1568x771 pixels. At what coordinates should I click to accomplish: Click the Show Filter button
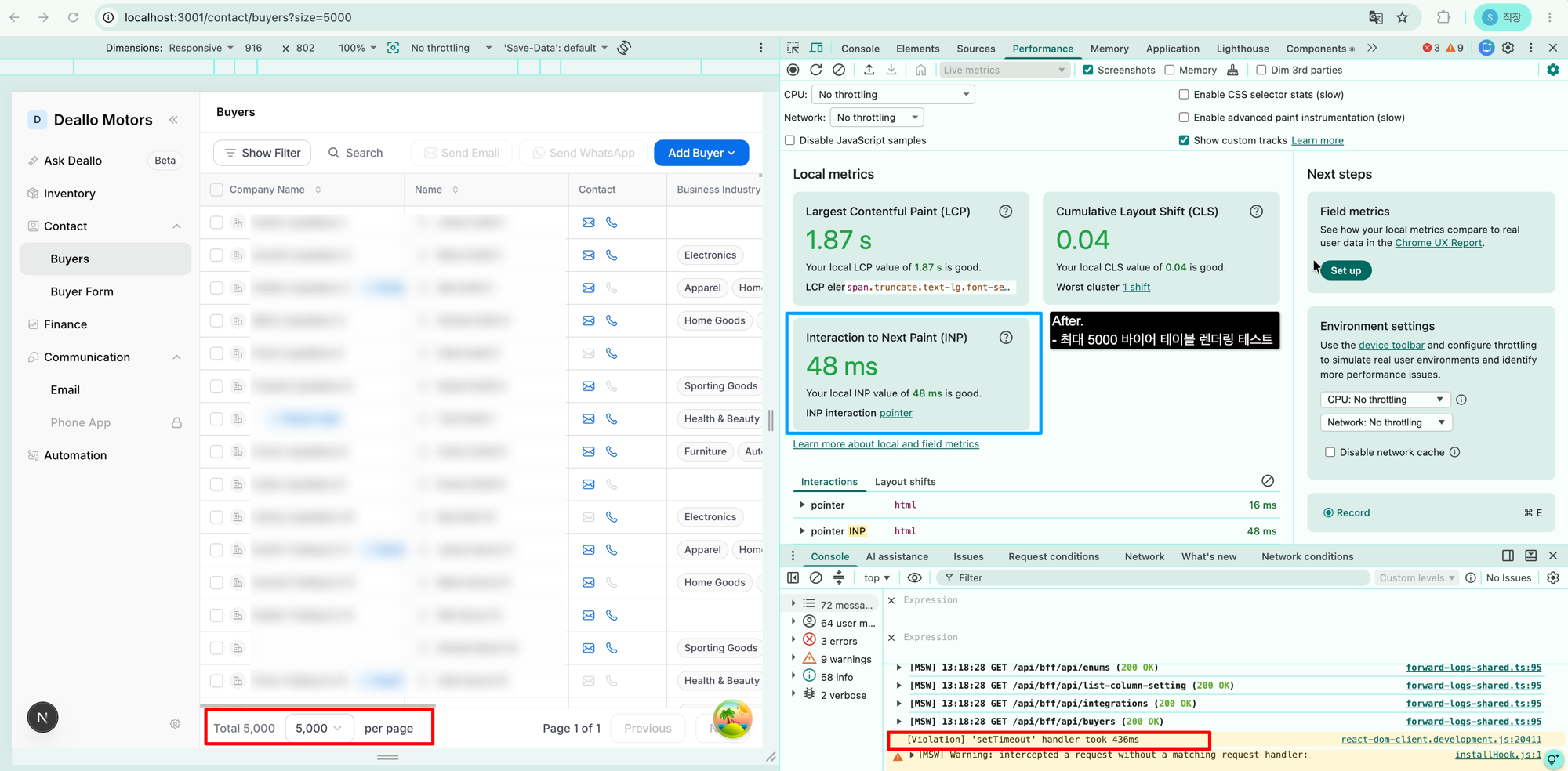pyautogui.click(x=262, y=153)
